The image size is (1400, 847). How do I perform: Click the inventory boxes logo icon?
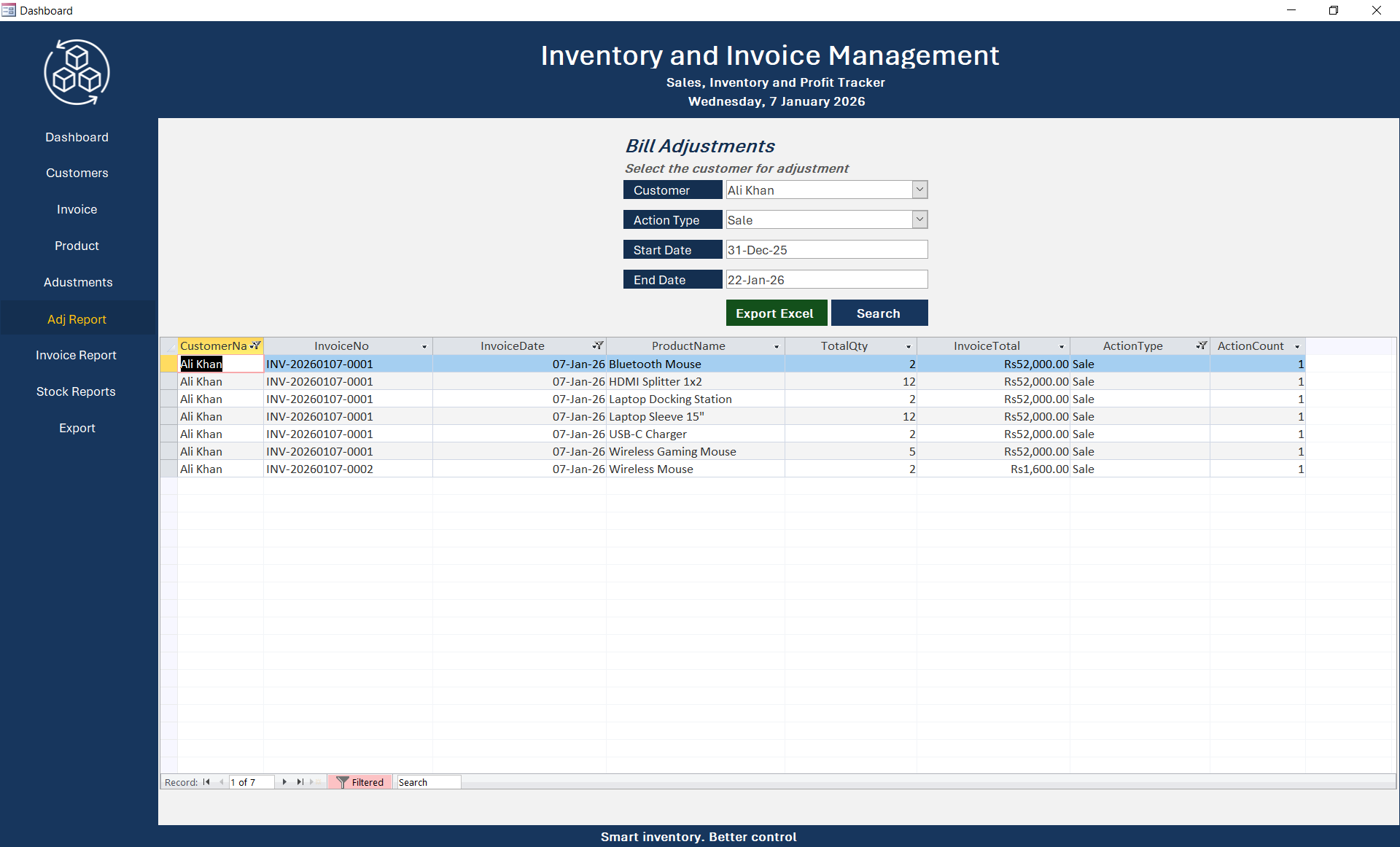pyautogui.click(x=77, y=72)
